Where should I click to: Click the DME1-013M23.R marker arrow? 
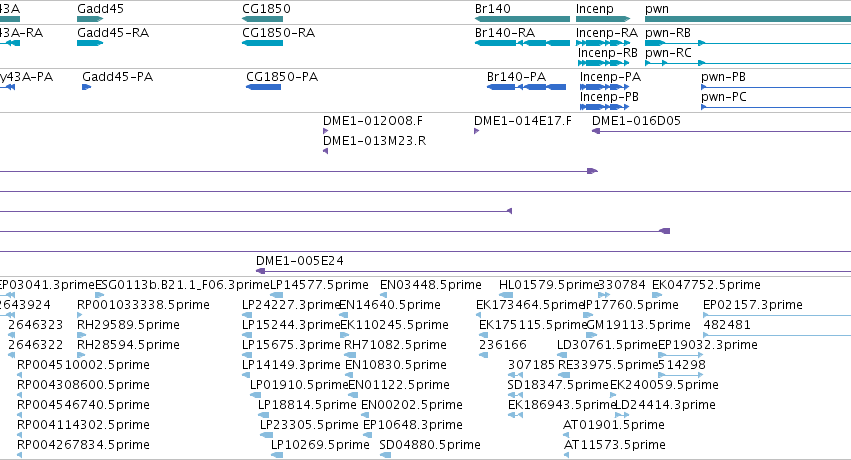pos(326,151)
